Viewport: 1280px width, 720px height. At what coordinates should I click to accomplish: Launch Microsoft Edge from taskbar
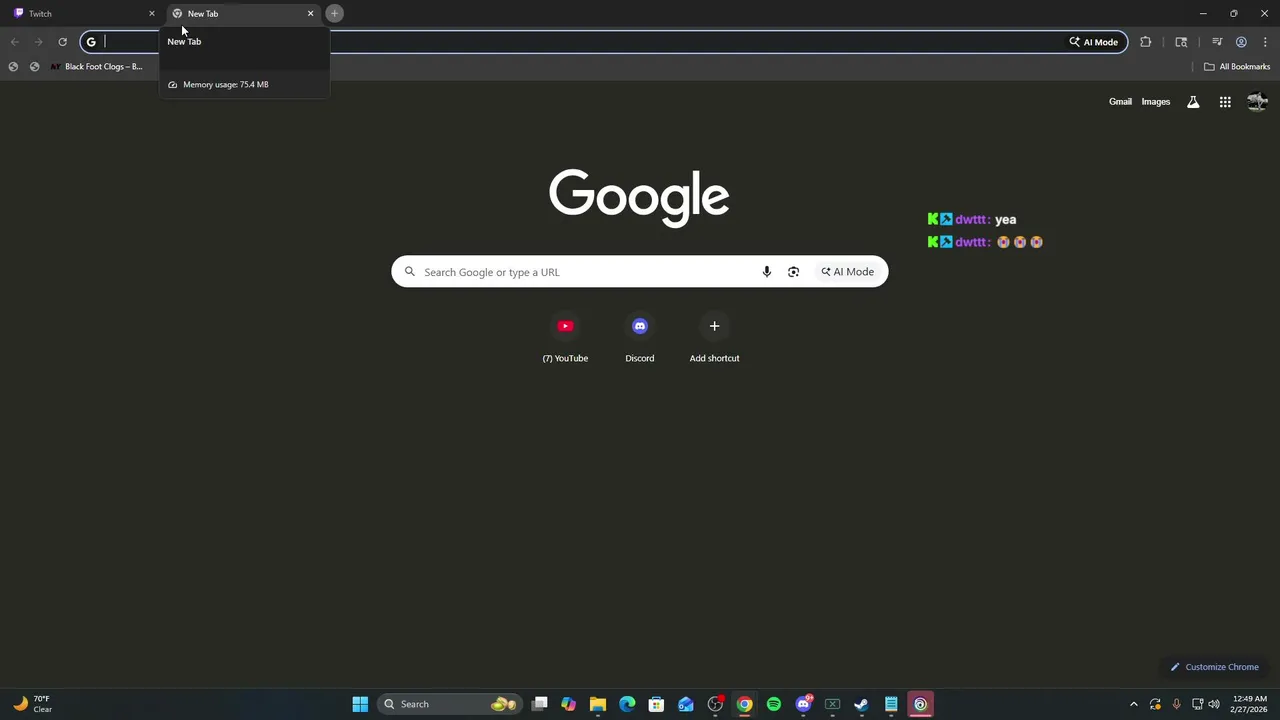pos(627,704)
